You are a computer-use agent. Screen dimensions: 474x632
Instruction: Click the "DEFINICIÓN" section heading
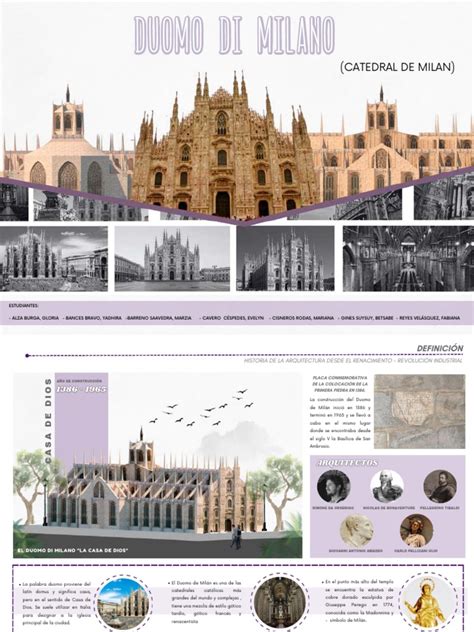click(440, 348)
